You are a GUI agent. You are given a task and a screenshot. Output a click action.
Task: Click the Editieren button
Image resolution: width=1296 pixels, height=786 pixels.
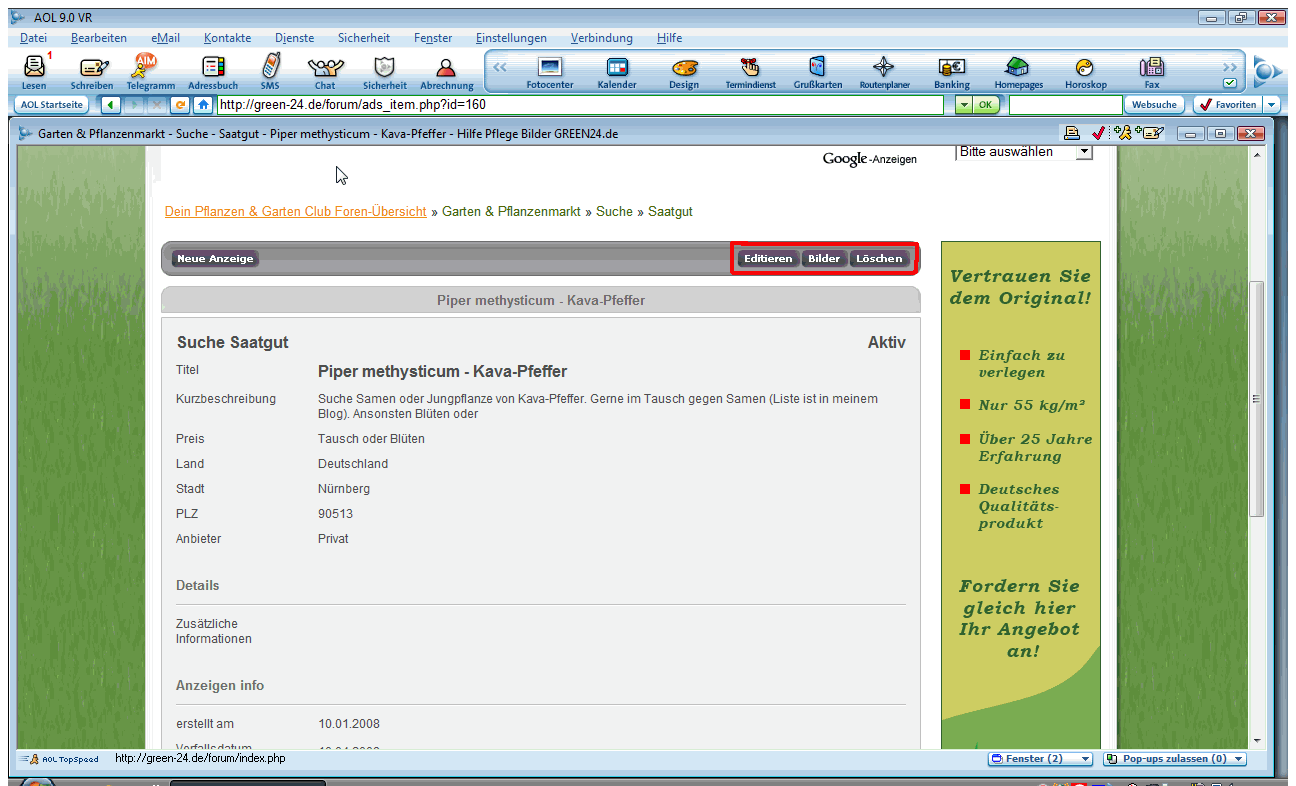pyautogui.click(x=768, y=259)
